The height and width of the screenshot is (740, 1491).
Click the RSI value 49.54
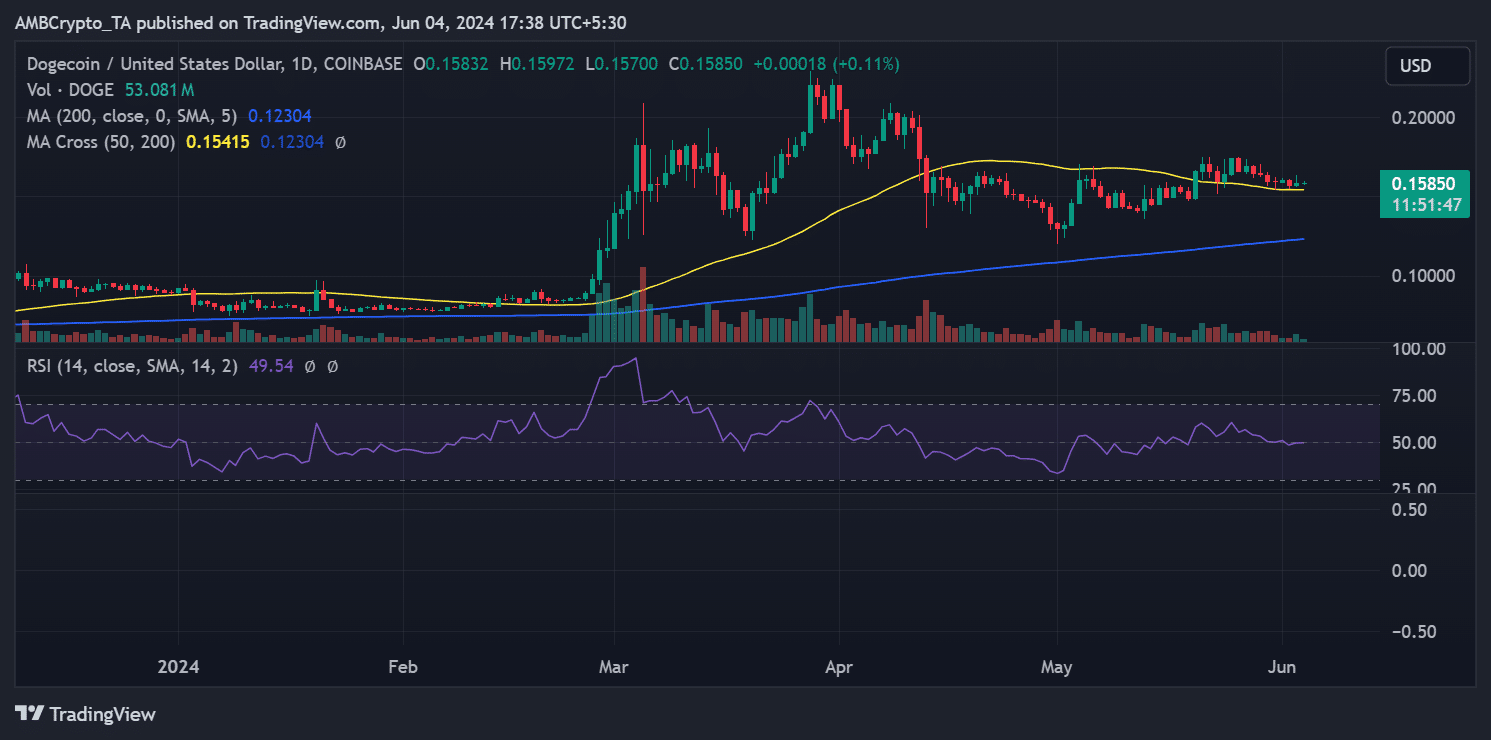point(270,367)
